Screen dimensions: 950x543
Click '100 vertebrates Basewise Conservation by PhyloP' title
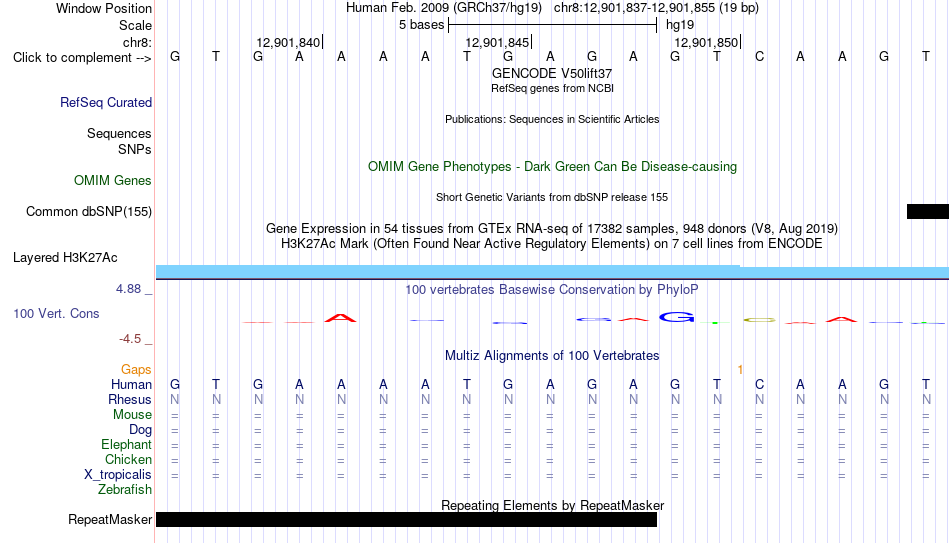[x=552, y=290]
